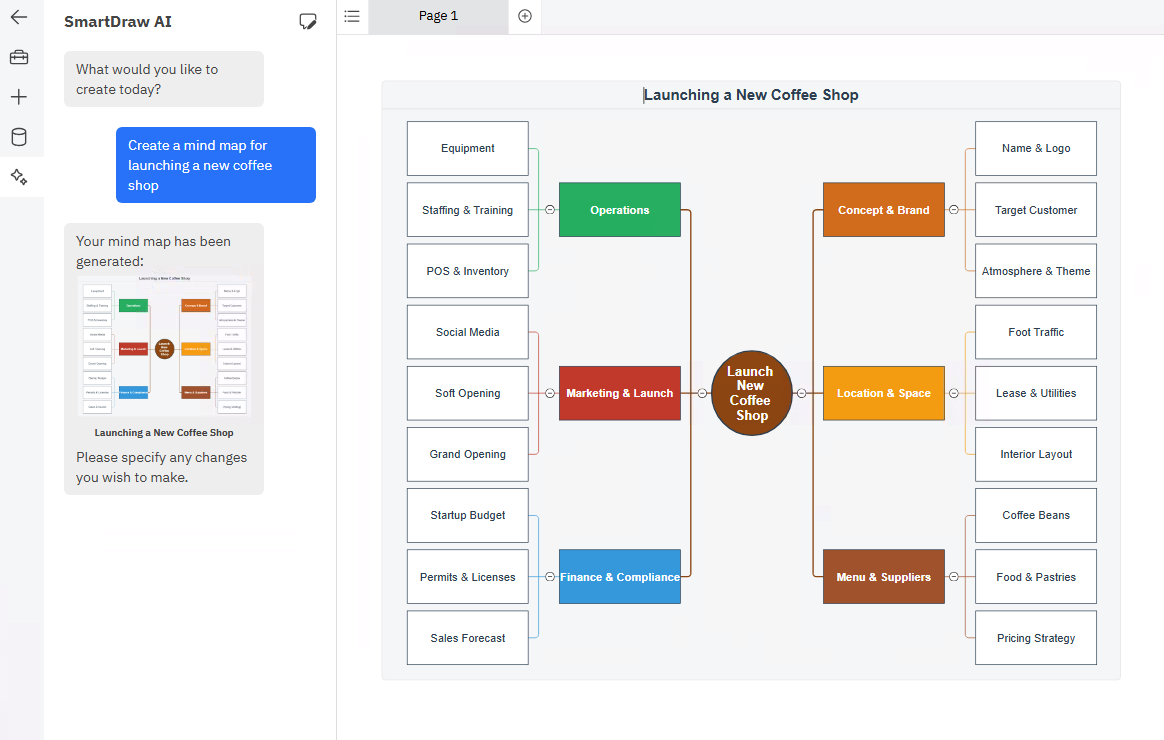
Task: Start a new chat with the chat icon
Action: [x=307, y=22]
